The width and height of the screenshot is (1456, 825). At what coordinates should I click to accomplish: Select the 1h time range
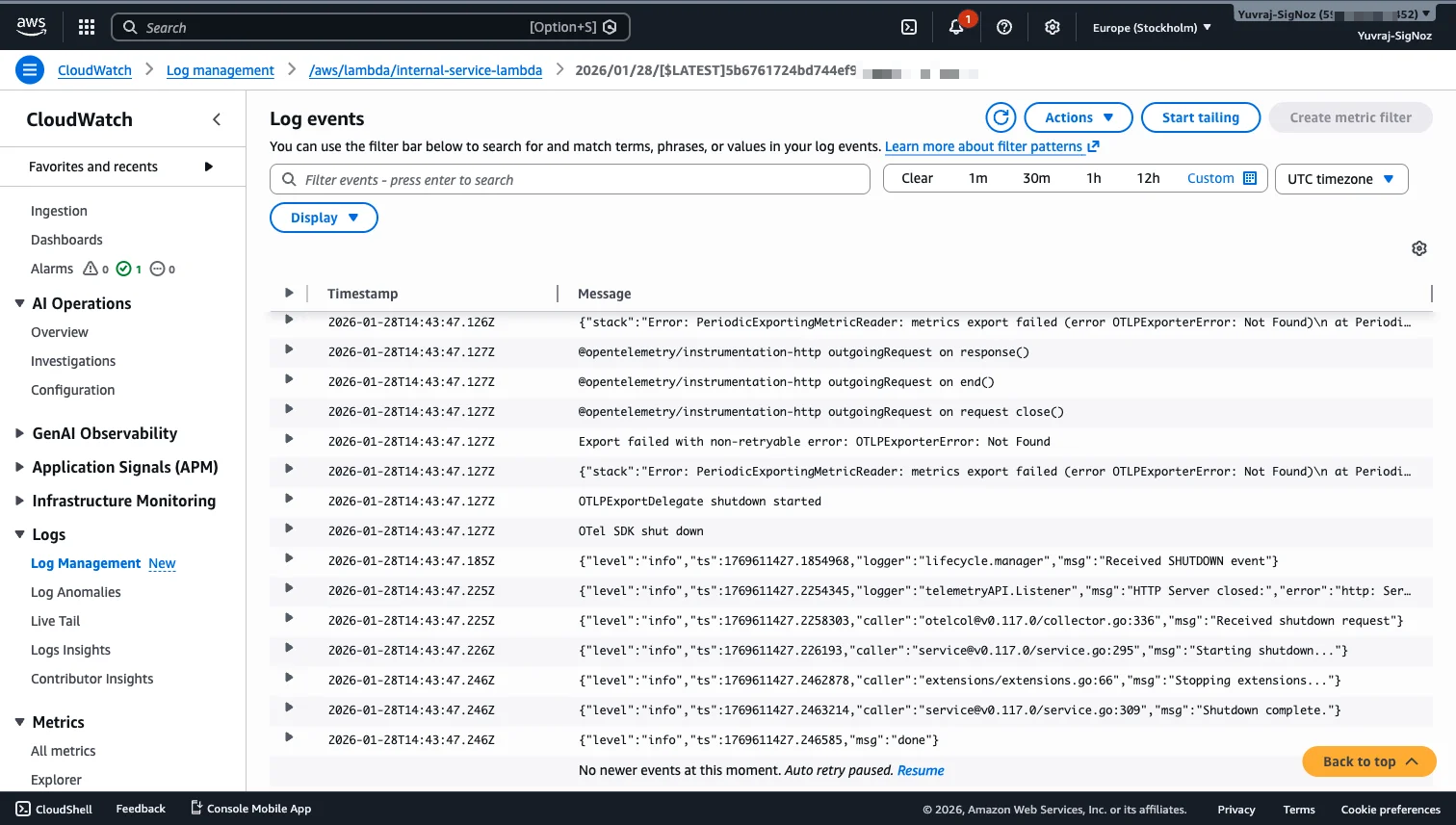point(1093,178)
